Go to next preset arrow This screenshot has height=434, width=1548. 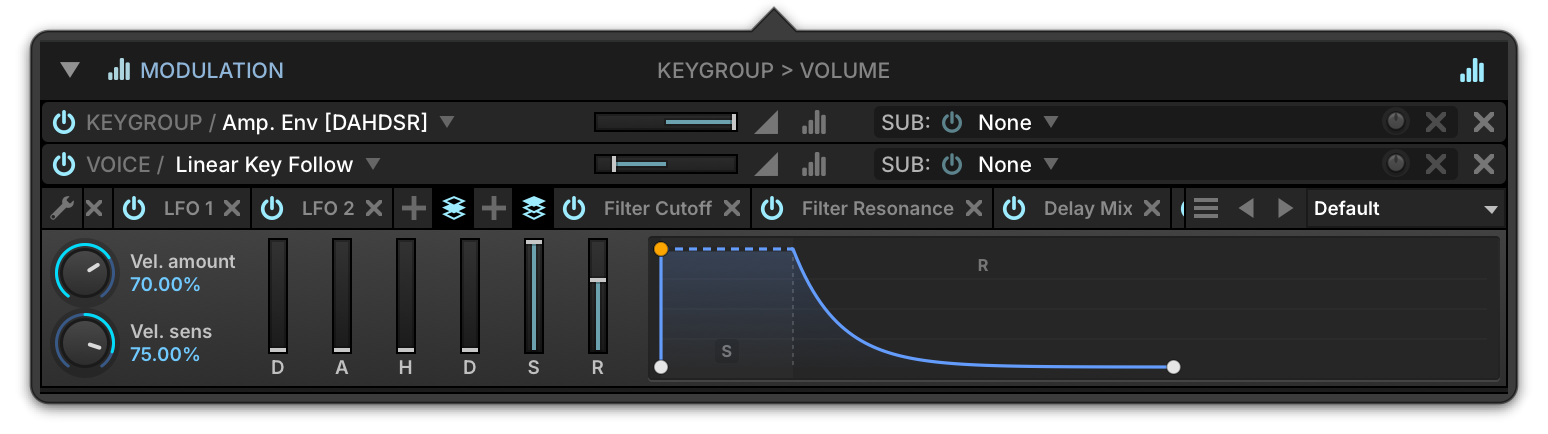coord(1285,208)
